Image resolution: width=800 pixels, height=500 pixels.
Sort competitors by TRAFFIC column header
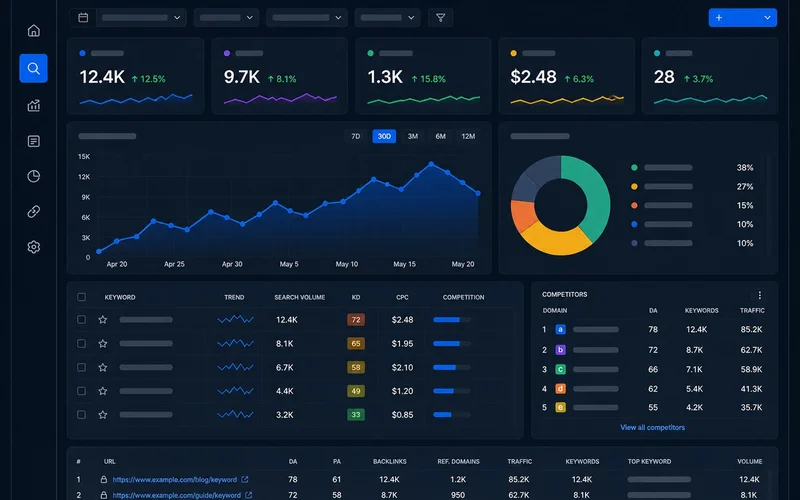coord(752,310)
